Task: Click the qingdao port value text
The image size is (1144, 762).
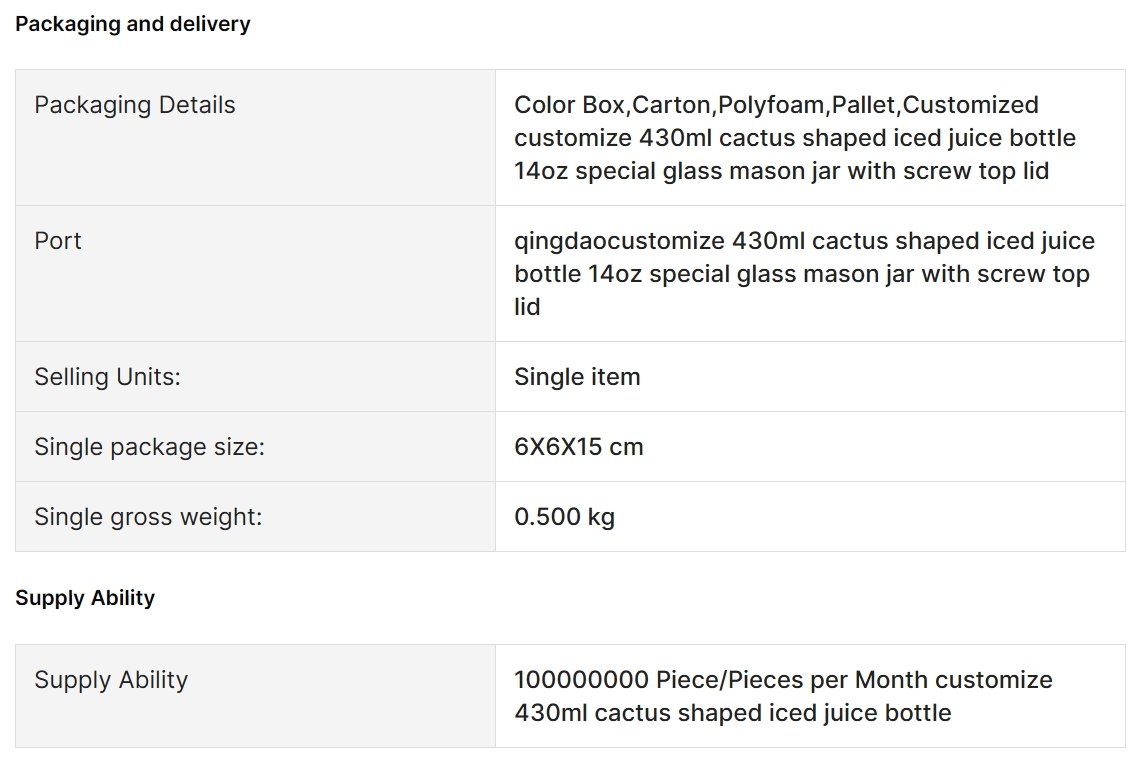Action: [804, 274]
